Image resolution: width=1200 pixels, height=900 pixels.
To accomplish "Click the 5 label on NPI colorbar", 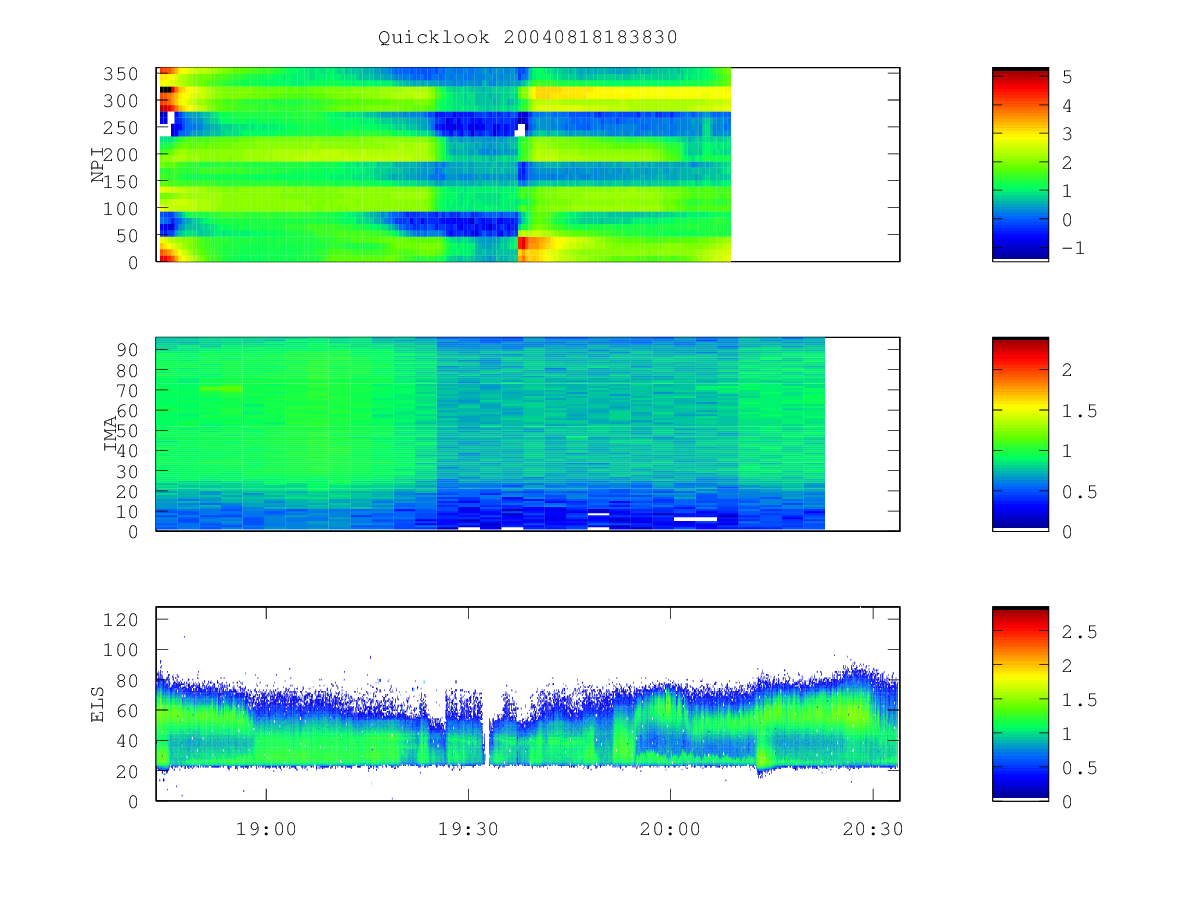I will tap(1067, 76).
